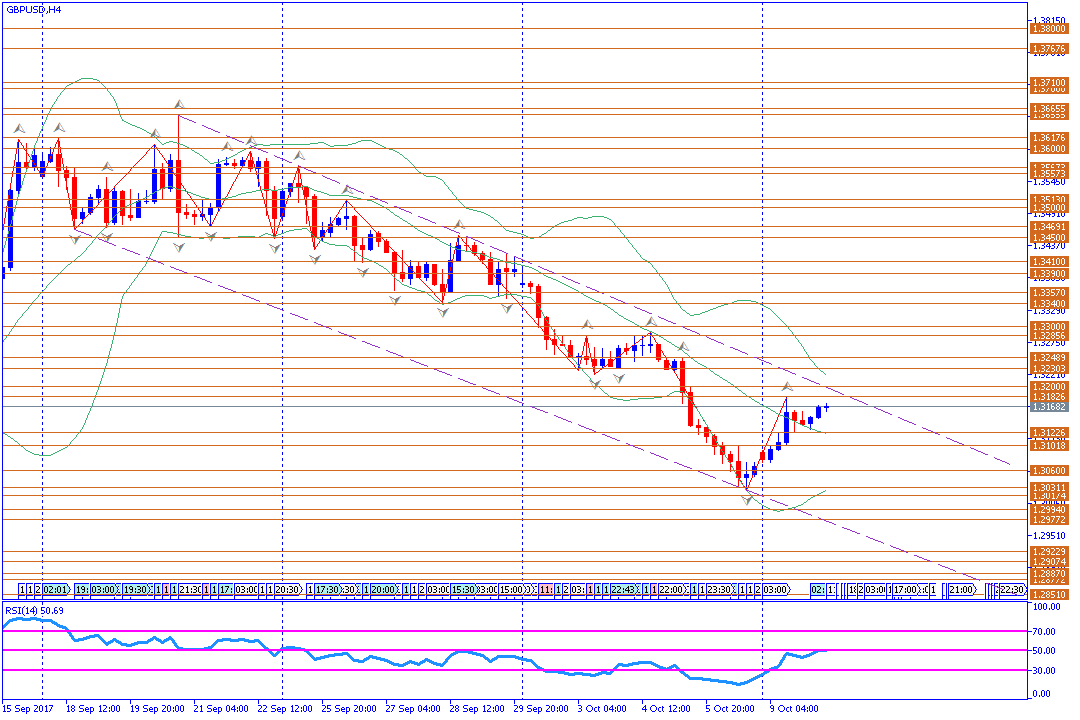Click the 1.29510 price scale value
This screenshot has height=720, width=1080.
(1049, 535)
